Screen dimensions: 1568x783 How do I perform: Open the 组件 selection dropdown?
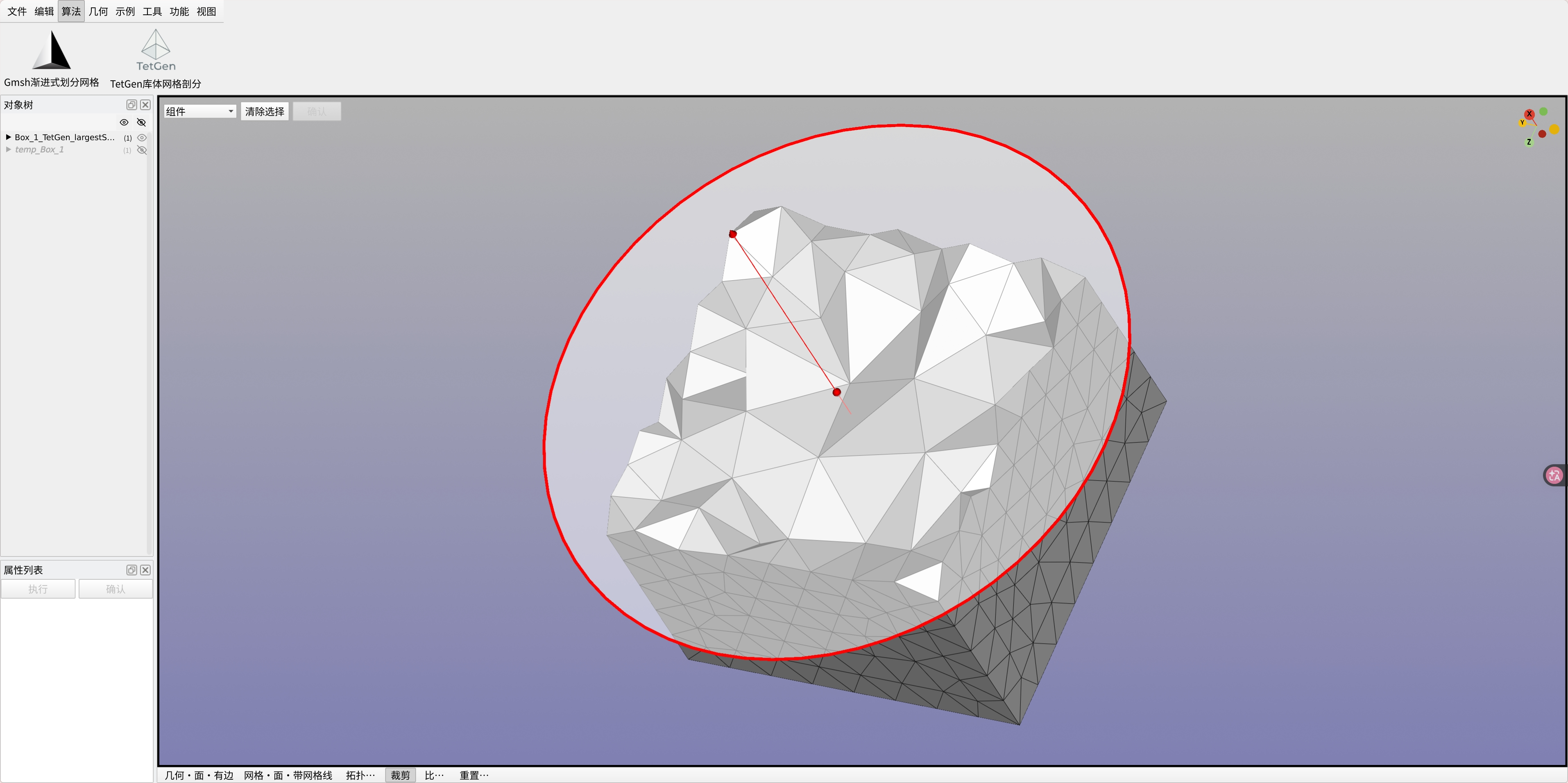click(200, 111)
